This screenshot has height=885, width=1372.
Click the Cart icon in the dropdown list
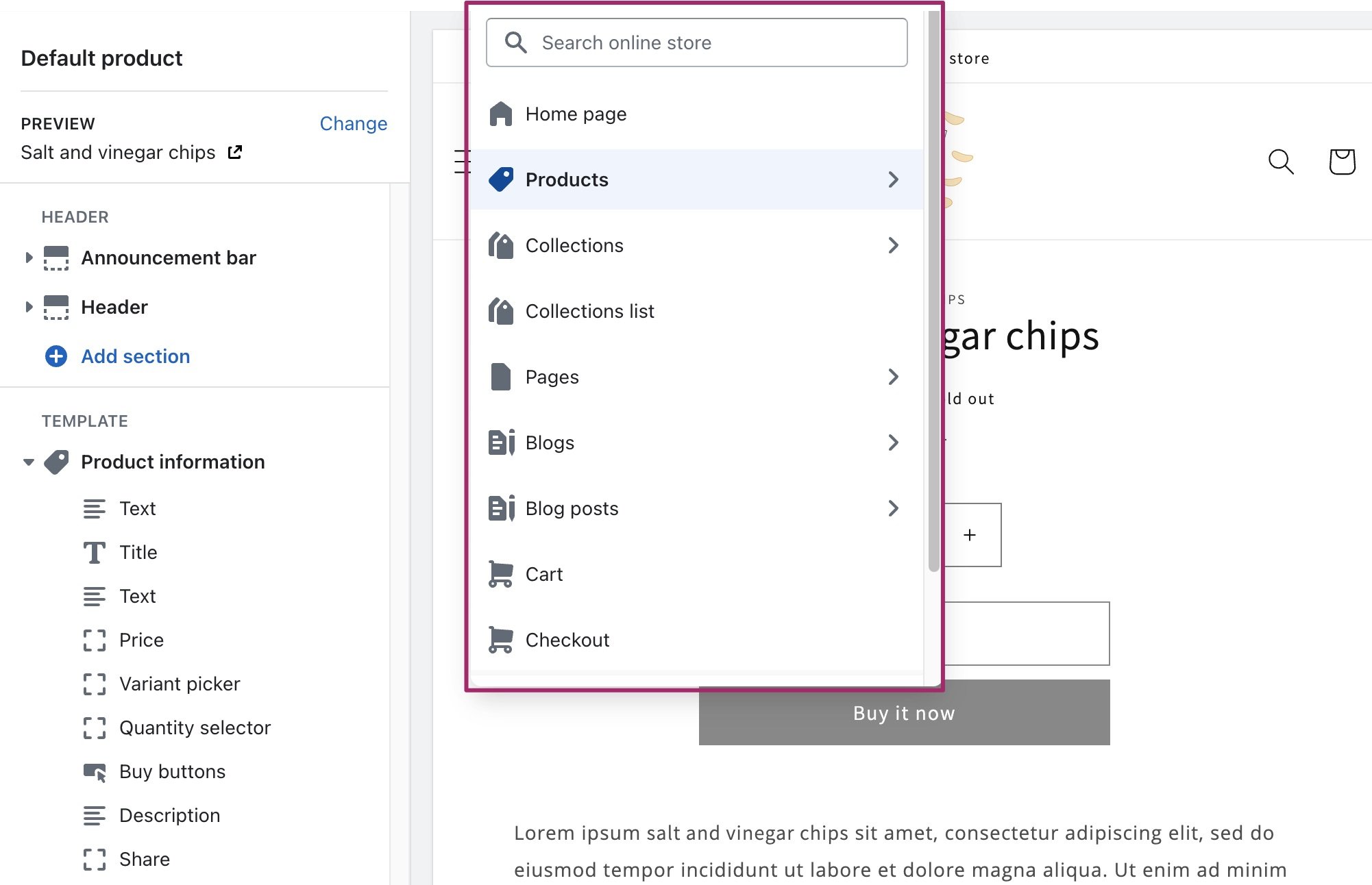[x=502, y=574]
